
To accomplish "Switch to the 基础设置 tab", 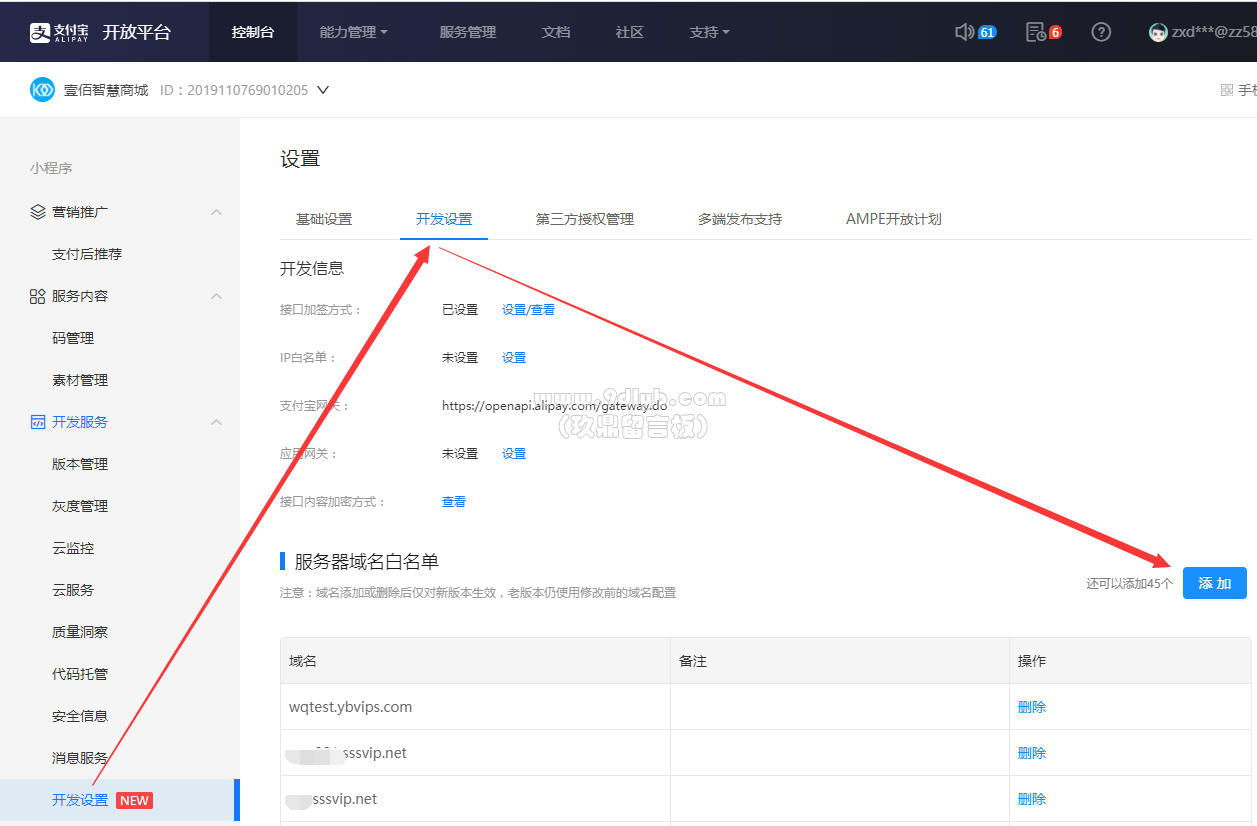I will (x=324, y=219).
